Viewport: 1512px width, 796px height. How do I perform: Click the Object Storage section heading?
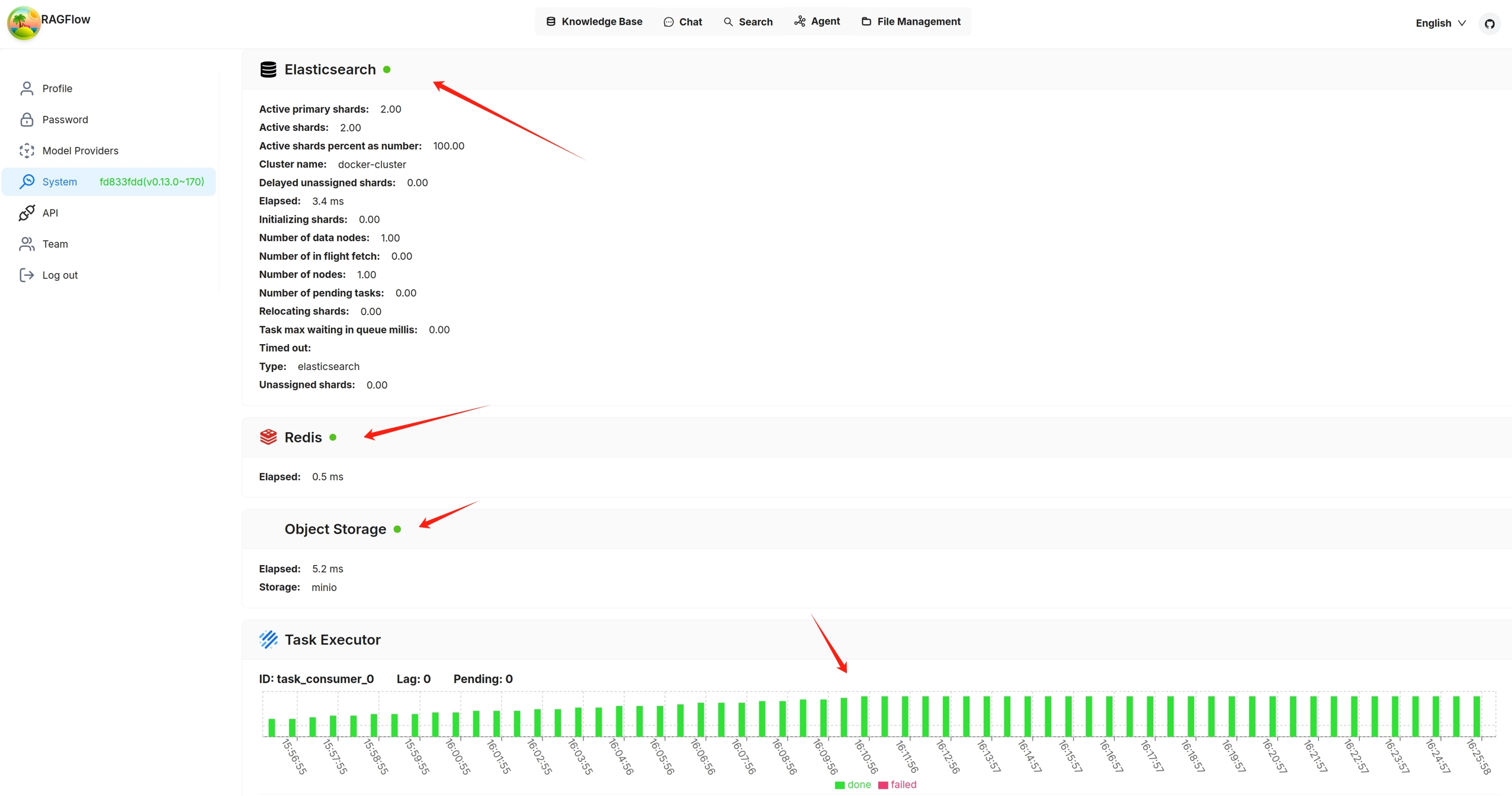point(335,529)
